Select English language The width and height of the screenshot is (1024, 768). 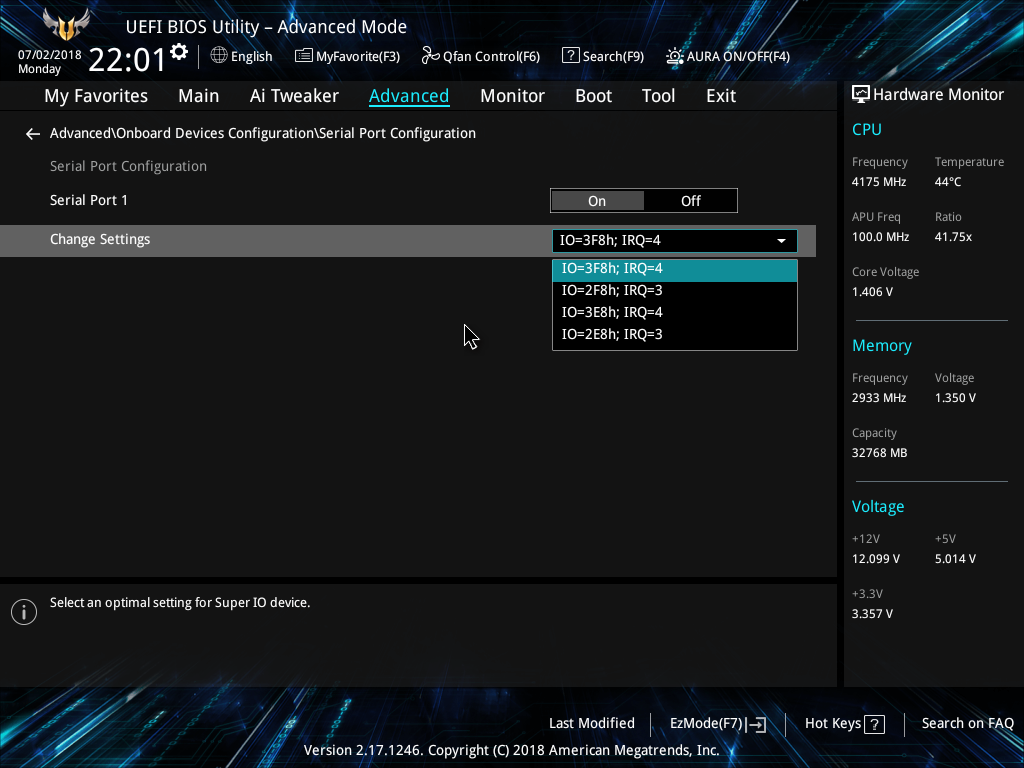pyautogui.click(x=251, y=57)
